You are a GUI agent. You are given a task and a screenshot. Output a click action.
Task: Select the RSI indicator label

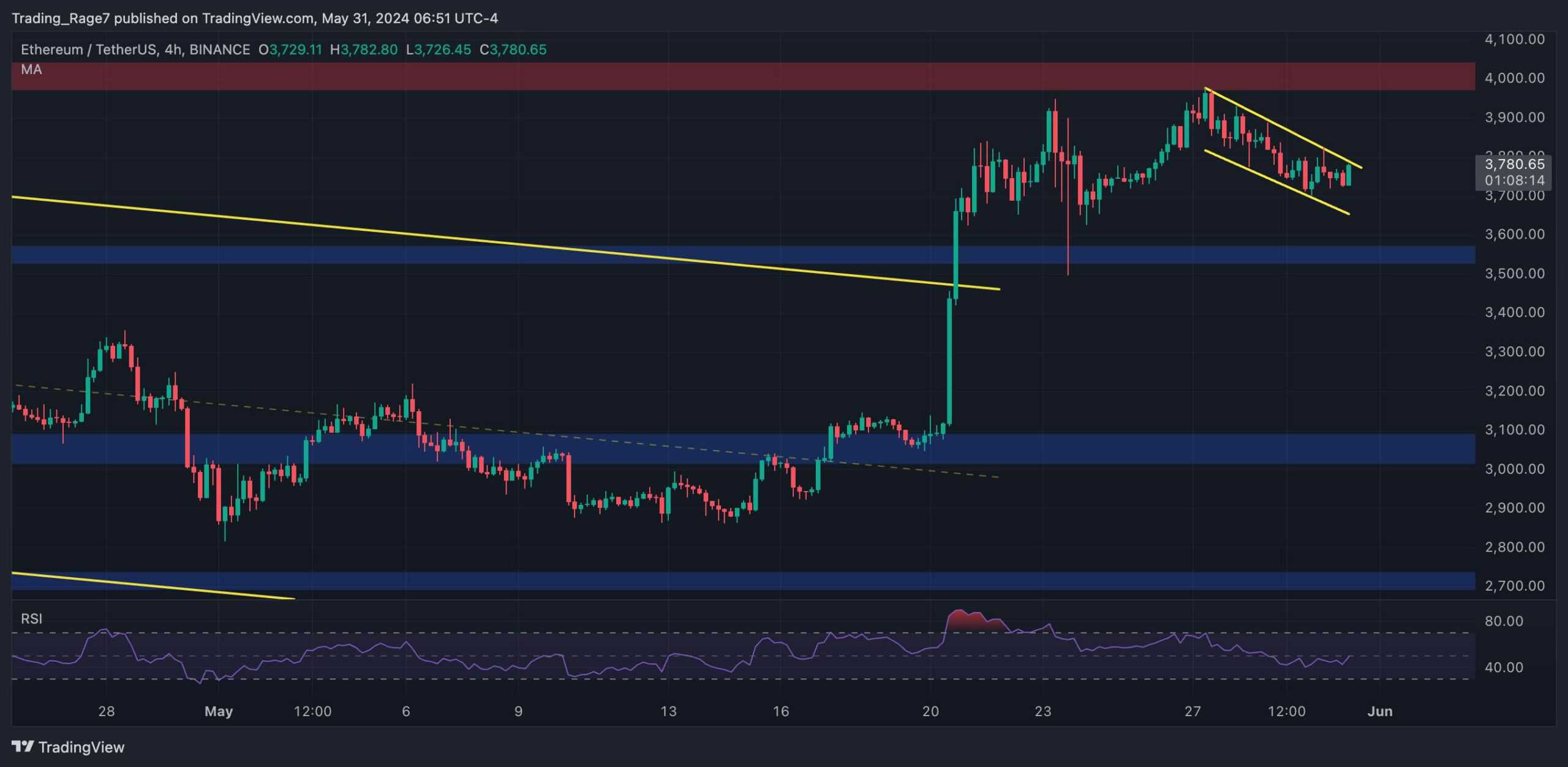pos(31,619)
